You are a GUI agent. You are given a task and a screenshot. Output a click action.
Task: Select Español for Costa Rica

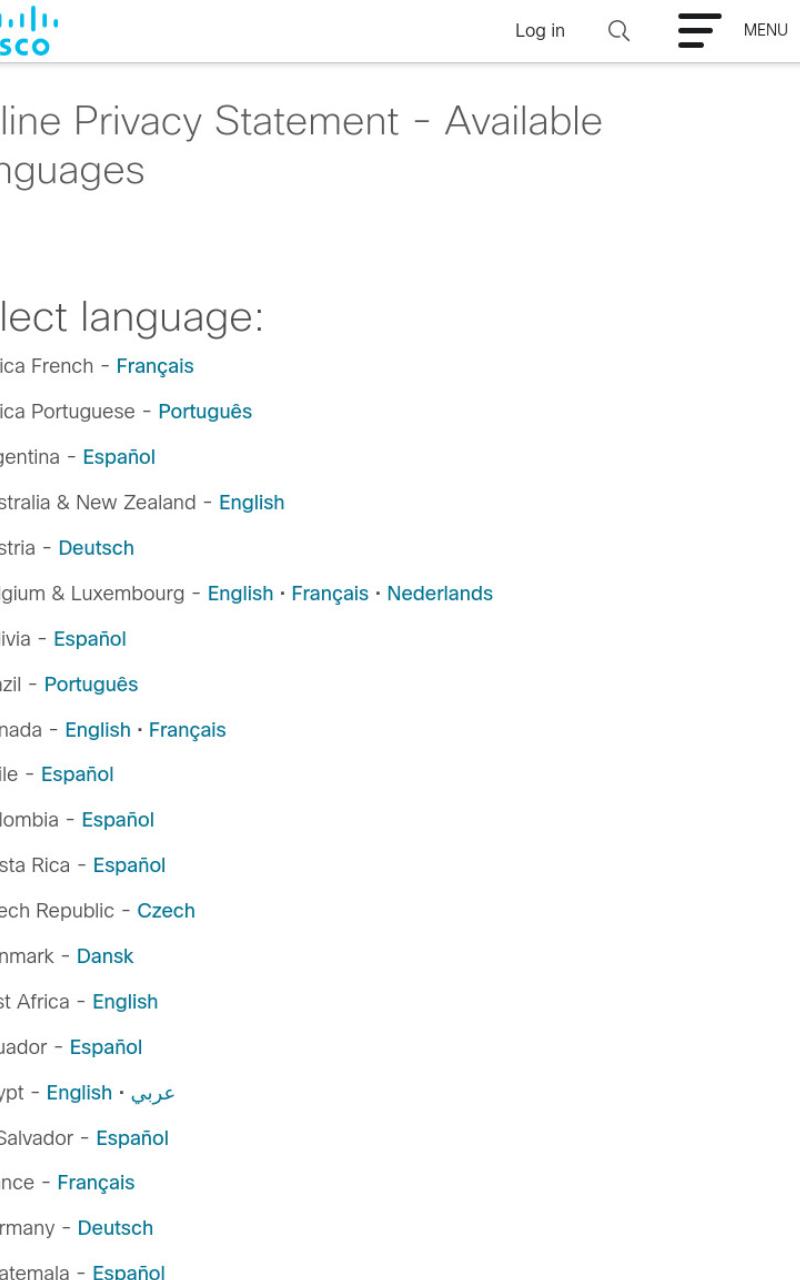(129, 865)
